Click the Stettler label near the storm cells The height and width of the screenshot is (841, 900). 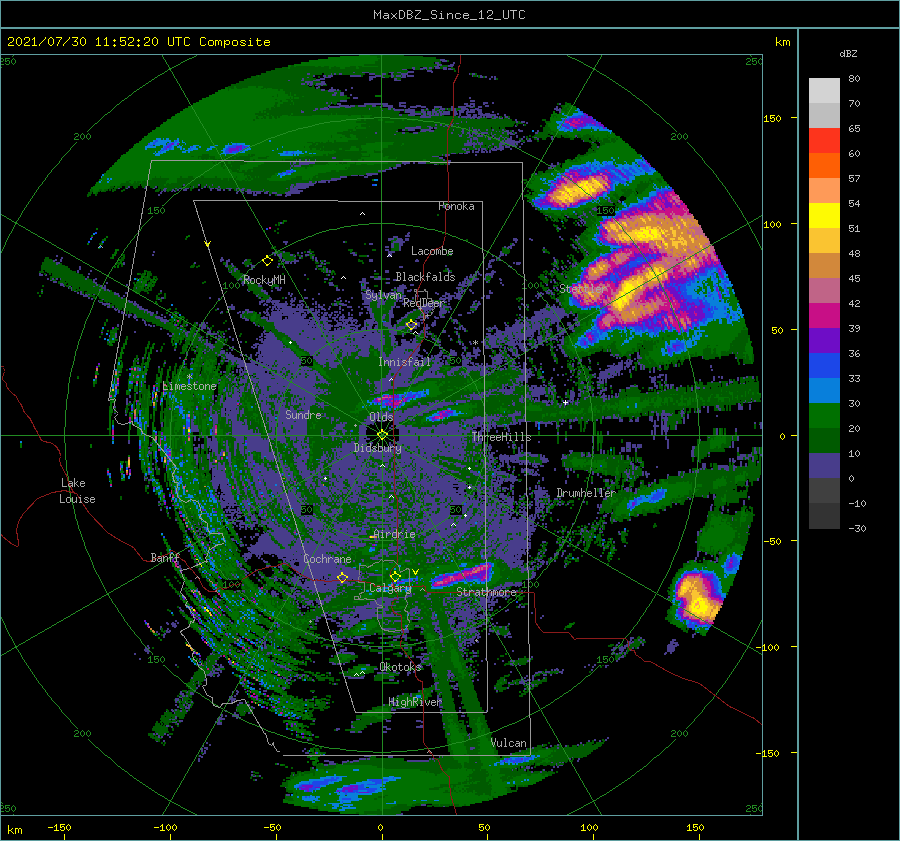coord(581,289)
